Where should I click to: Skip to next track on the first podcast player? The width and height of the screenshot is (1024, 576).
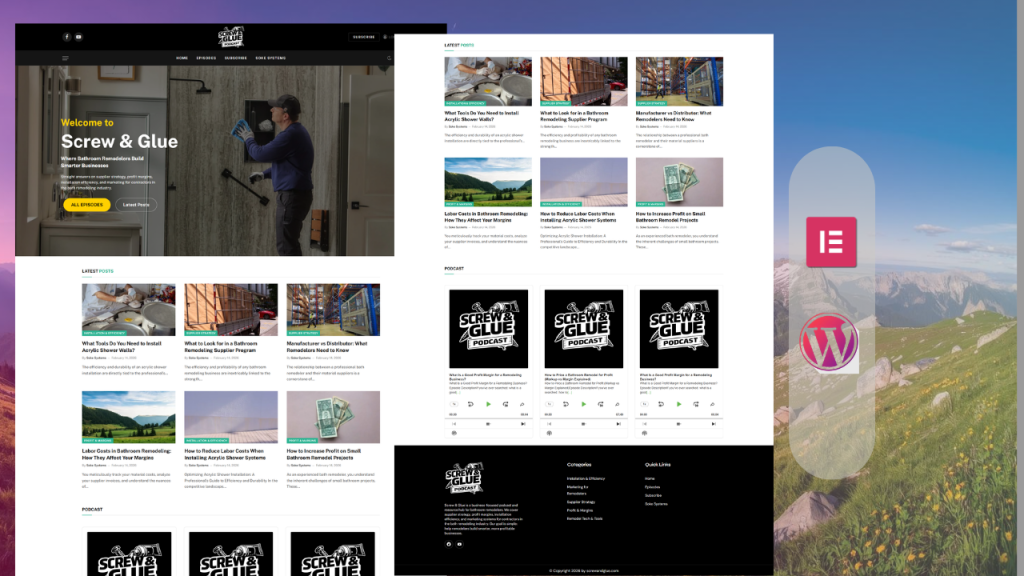tap(523, 424)
